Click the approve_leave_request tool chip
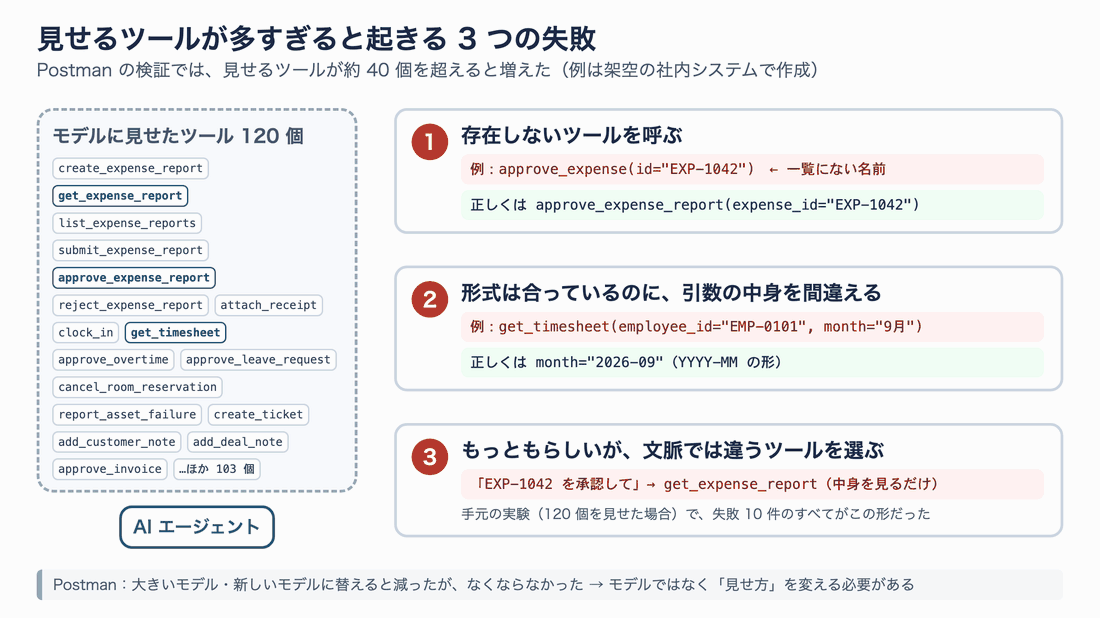1100x618 pixels. [258, 360]
